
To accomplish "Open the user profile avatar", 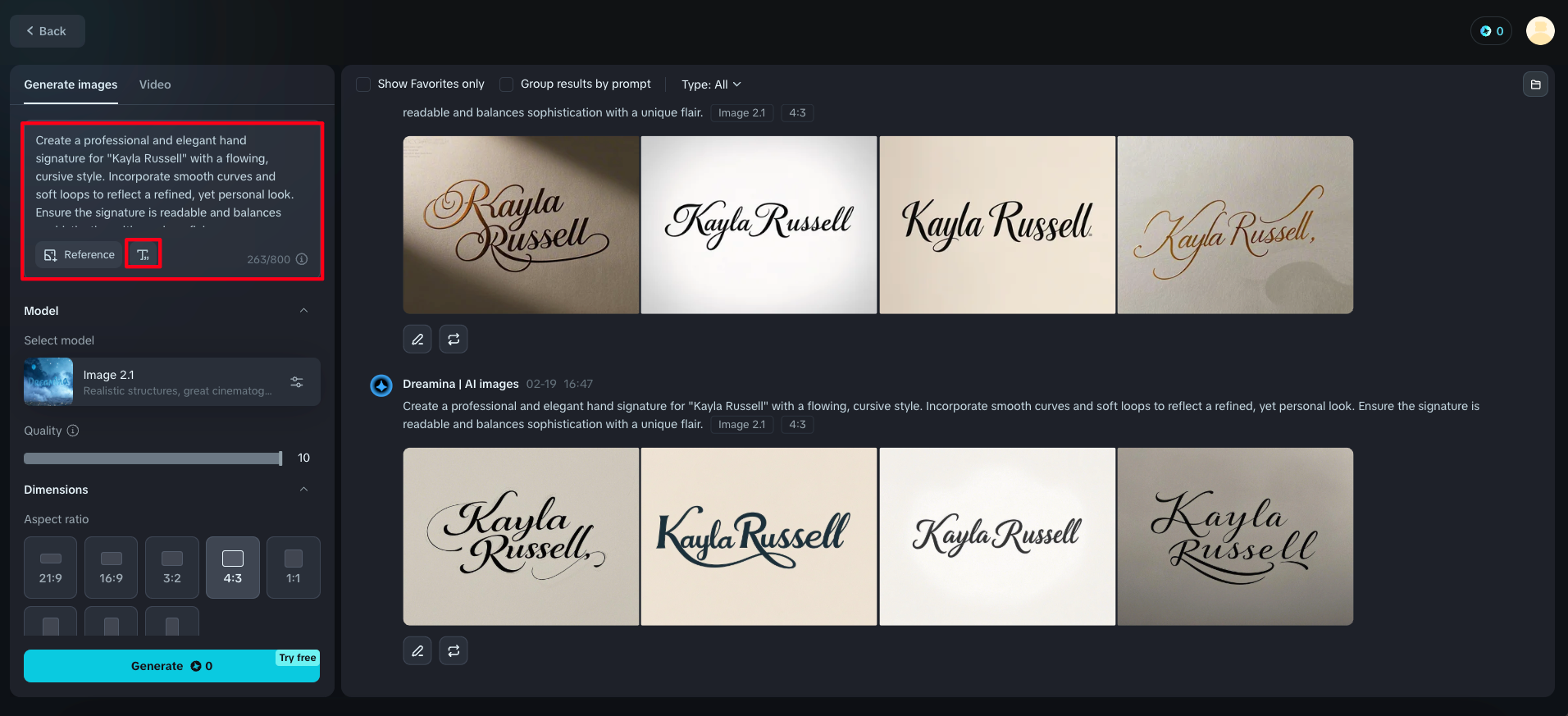I will (1539, 31).
